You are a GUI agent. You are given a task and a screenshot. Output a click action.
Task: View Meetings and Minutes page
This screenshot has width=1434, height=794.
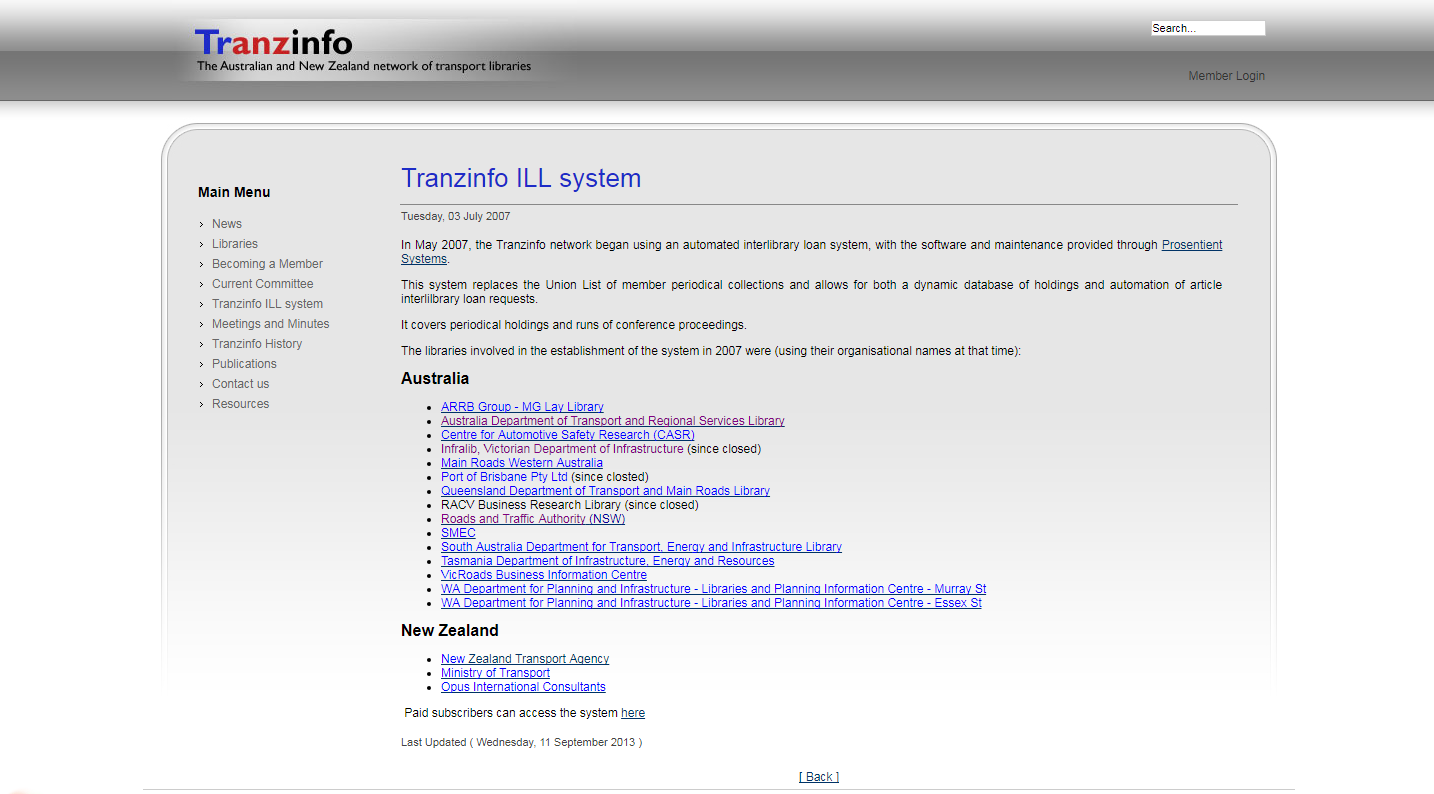click(x=270, y=324)
